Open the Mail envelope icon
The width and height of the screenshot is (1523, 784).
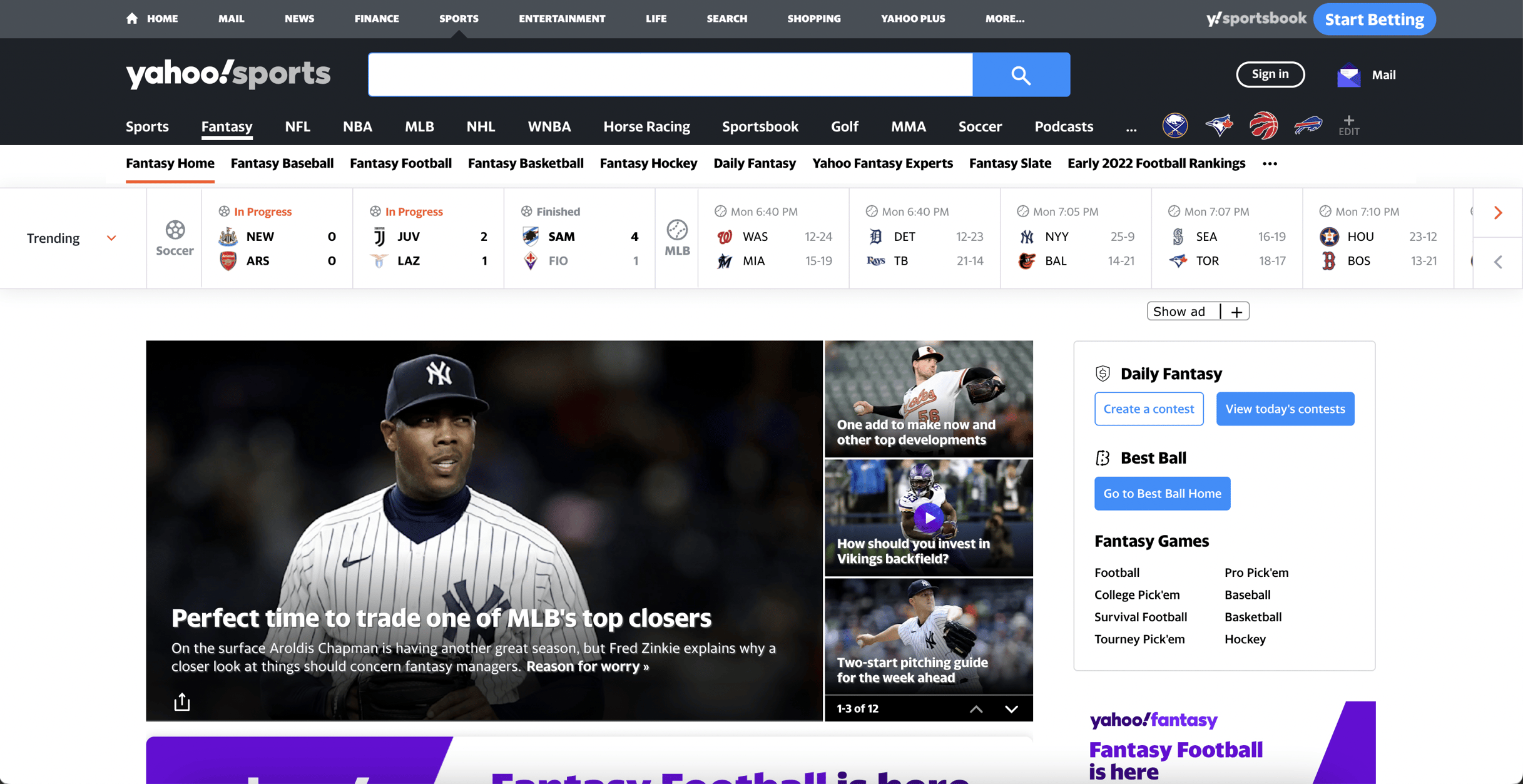(1348, 75)
